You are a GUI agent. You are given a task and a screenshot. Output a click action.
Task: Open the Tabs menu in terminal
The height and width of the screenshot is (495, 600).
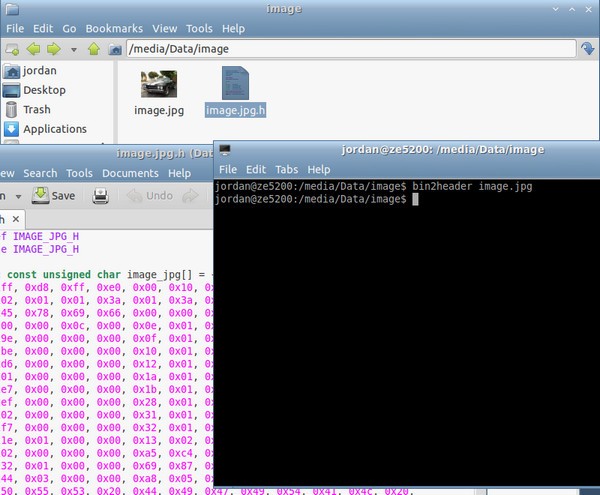coord(287,169)
